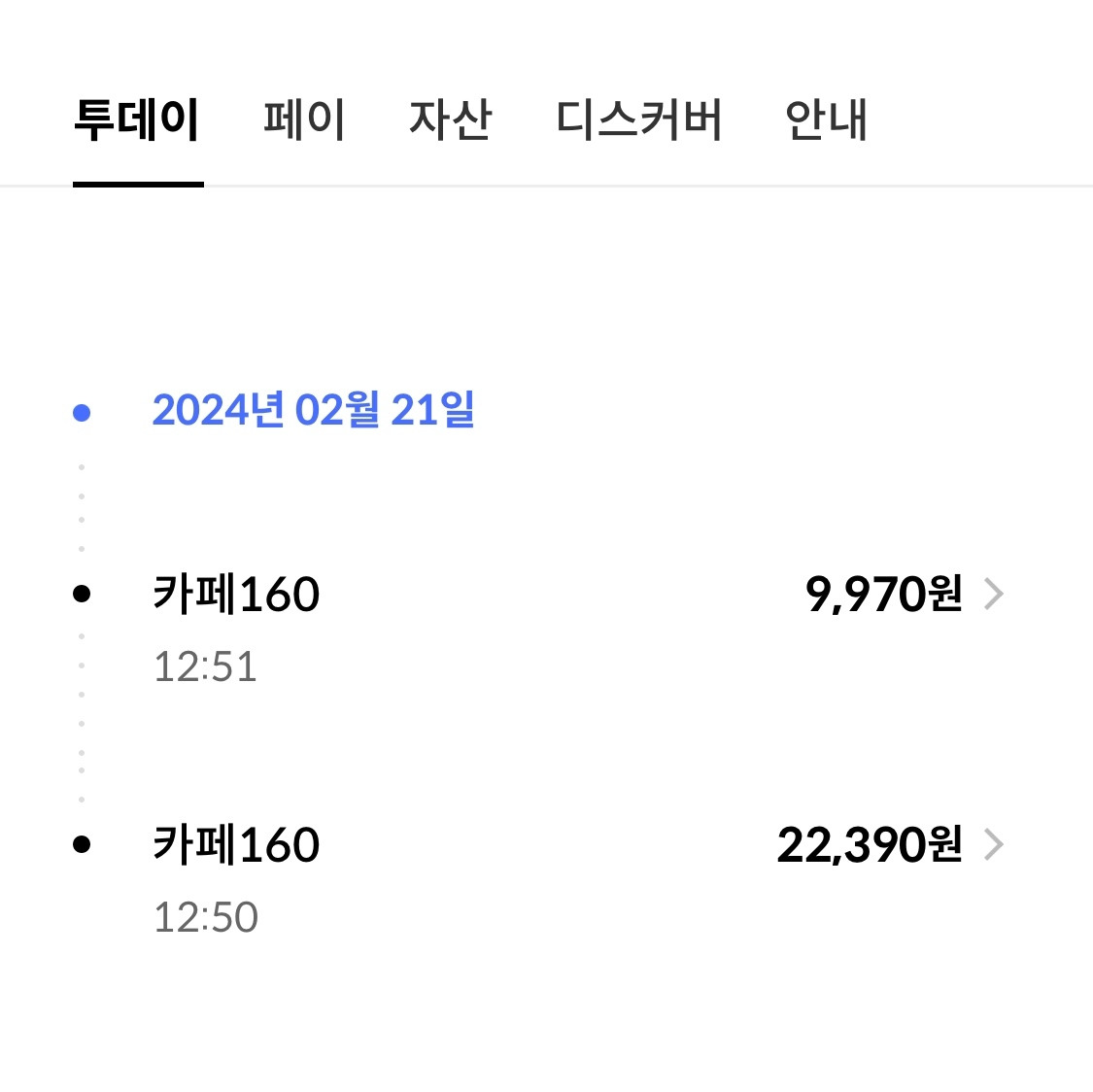The width and height of the screenshot is (1093, 1092).
Task: Select the active 투데이 tab
Action: click(x=138, y=119)
